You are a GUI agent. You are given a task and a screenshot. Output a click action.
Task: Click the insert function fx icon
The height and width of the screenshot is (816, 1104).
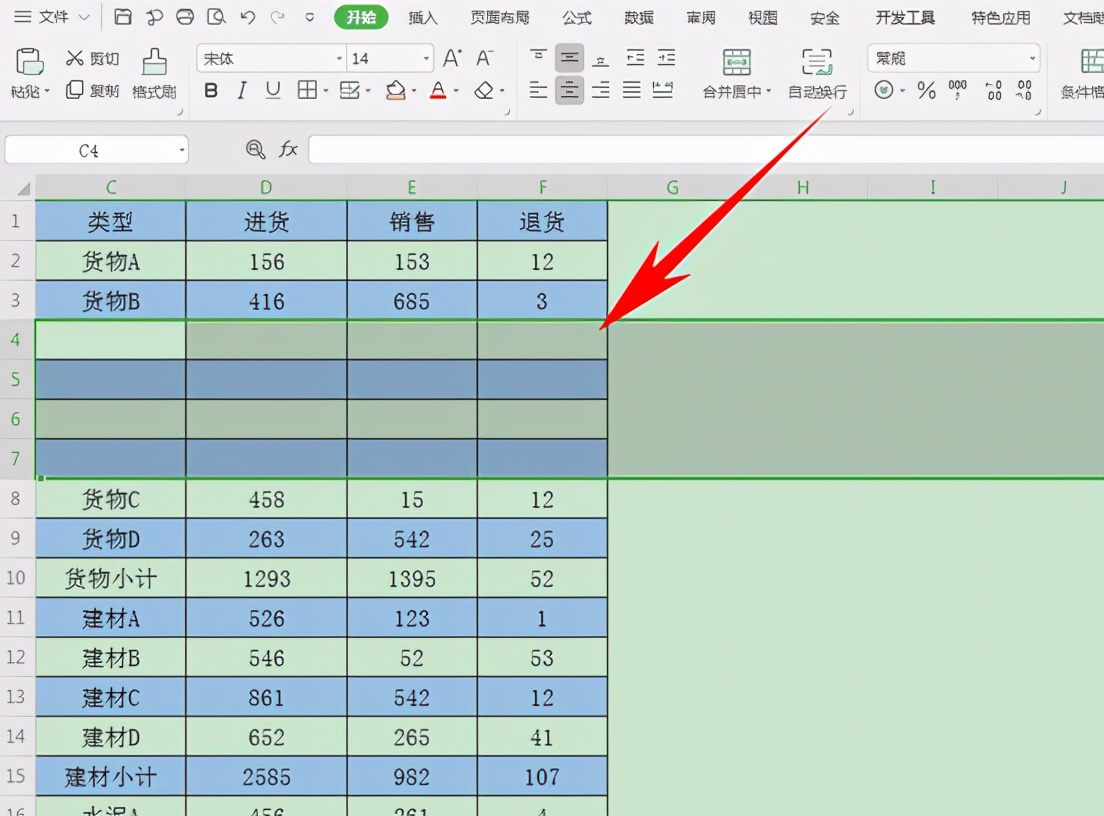click(x=288, y=150)
